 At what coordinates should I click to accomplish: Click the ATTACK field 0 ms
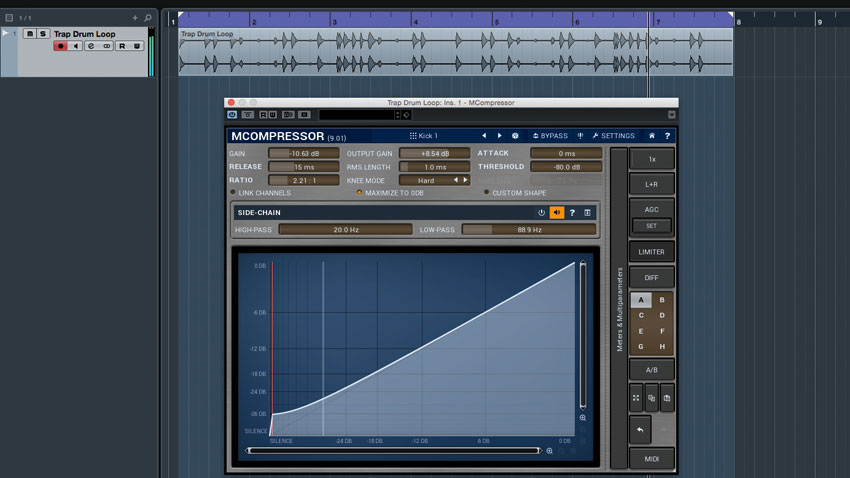pyautogui.click(x=566, y=153)
